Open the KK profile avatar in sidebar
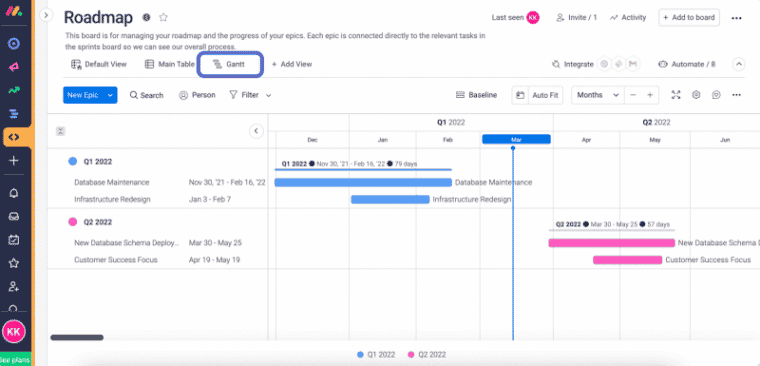Screen dimensions: 760x366 tap(14, 332)
